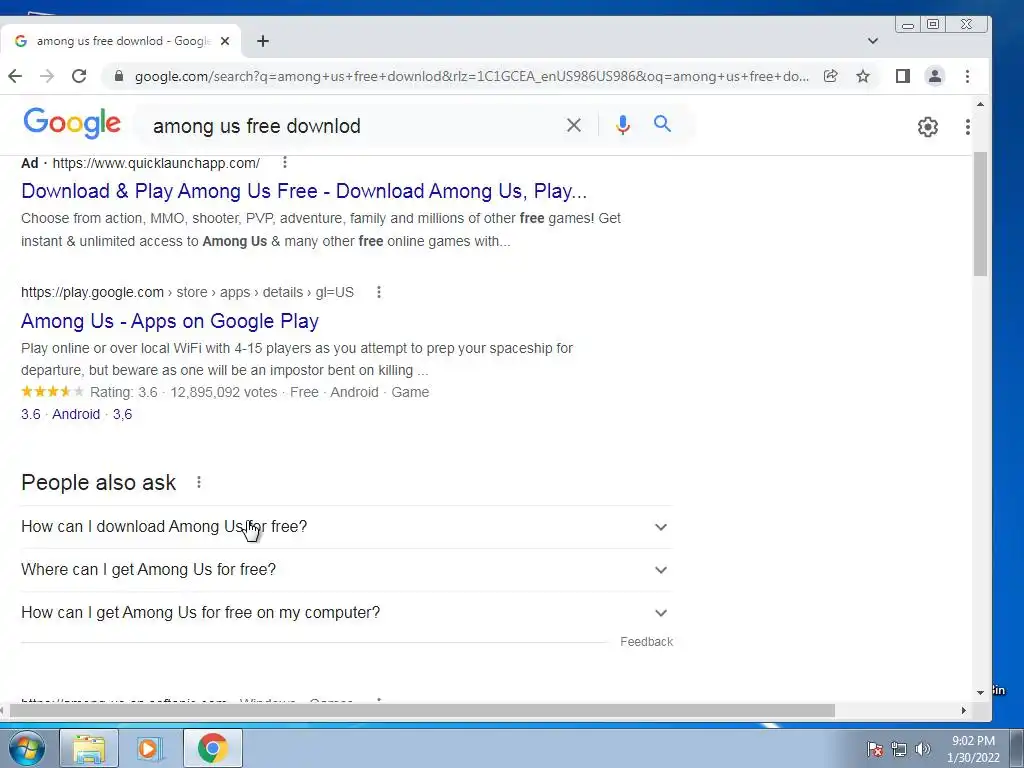Screen dimensions: 1024x768
Task: Start voice search with the microphone
Action: coord(623,125)
